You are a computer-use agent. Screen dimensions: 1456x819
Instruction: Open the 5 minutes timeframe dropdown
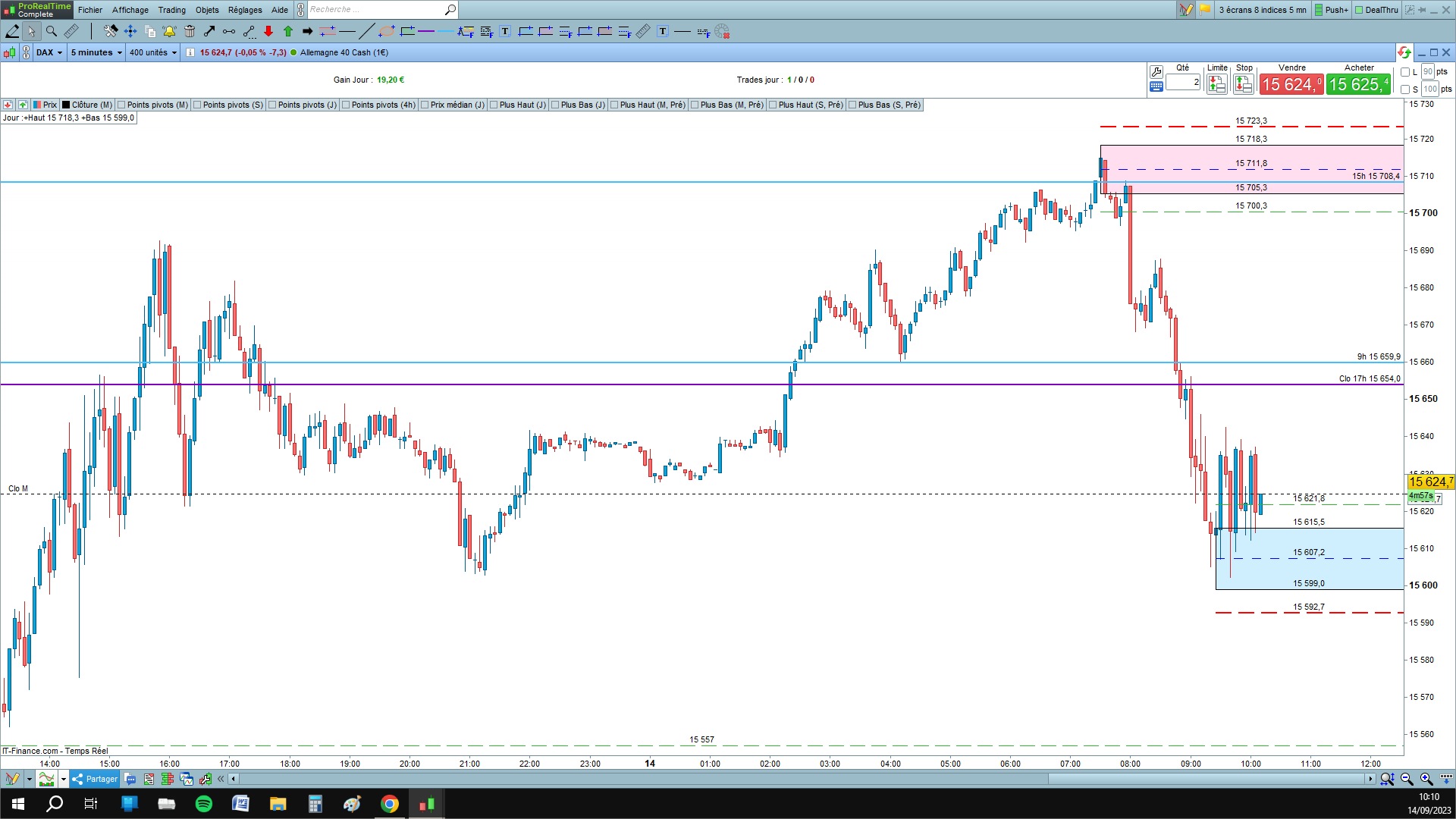tap(96, 52)
